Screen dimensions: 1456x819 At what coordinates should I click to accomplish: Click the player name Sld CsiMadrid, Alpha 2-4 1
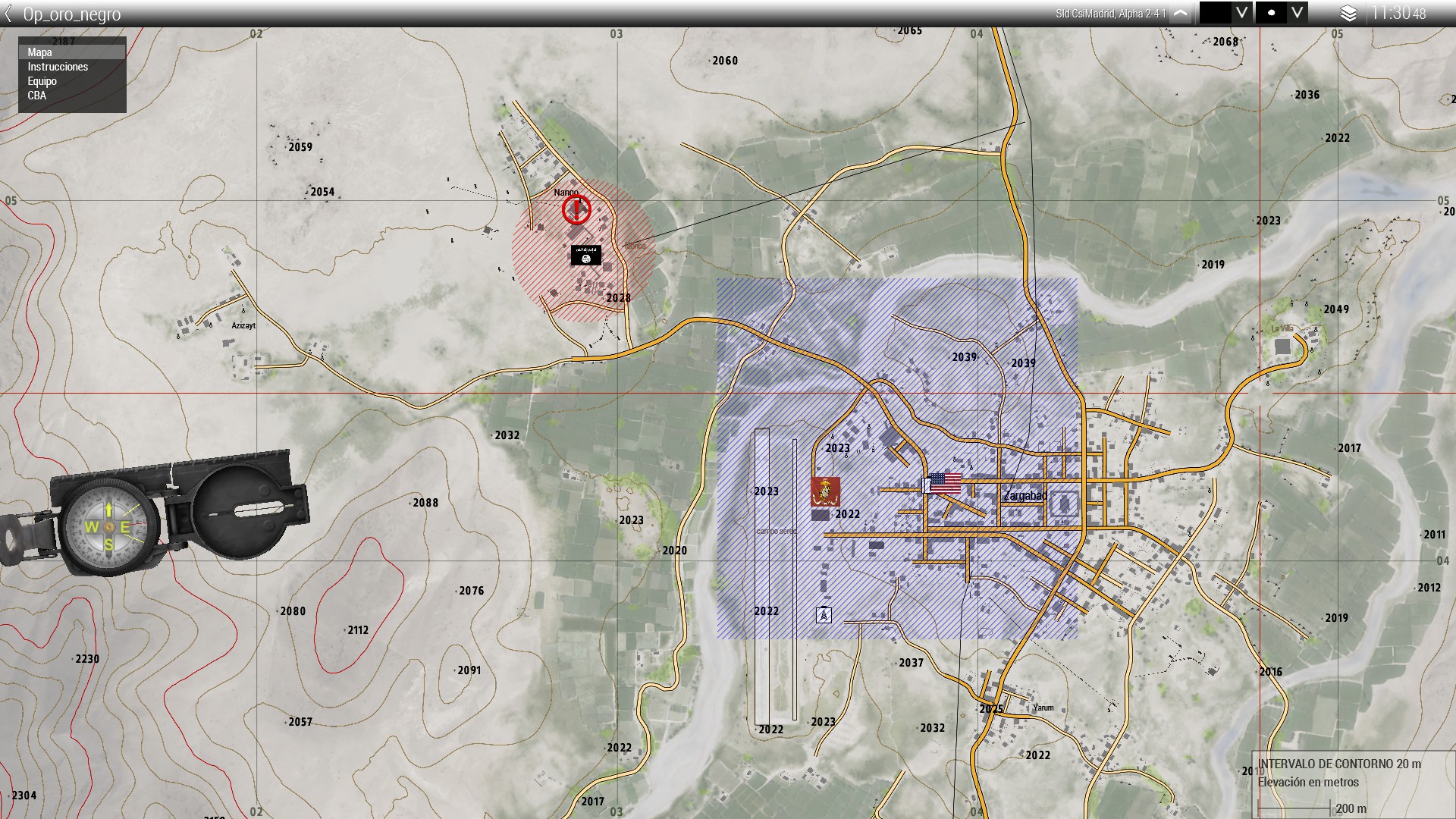coord(1111,14)
